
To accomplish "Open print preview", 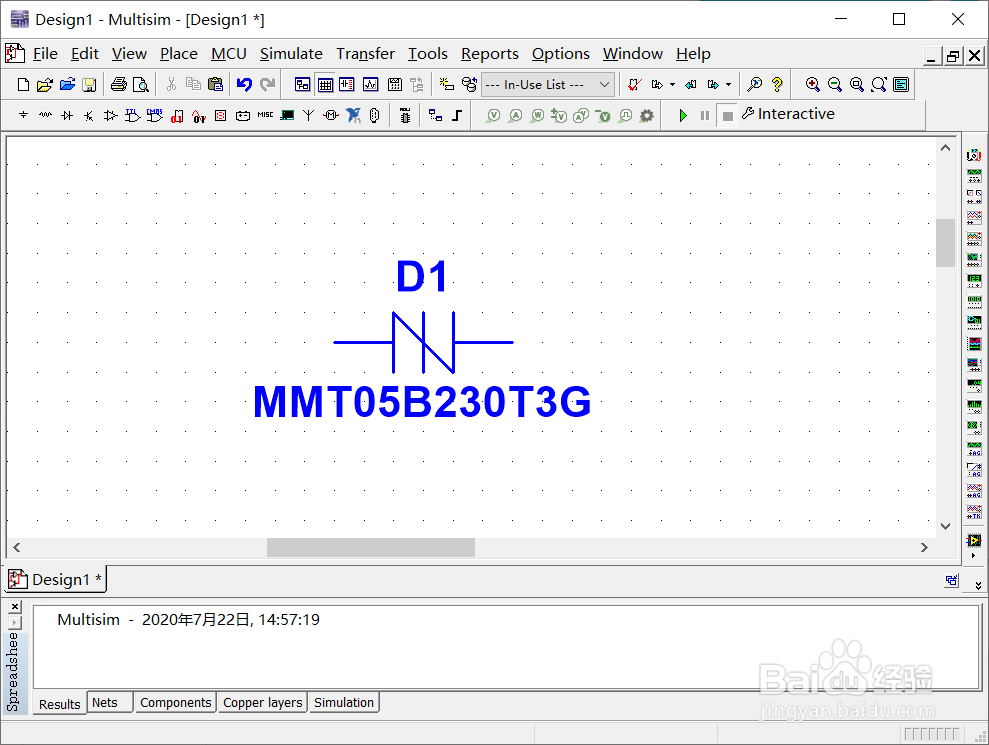I will coord(141,85).
